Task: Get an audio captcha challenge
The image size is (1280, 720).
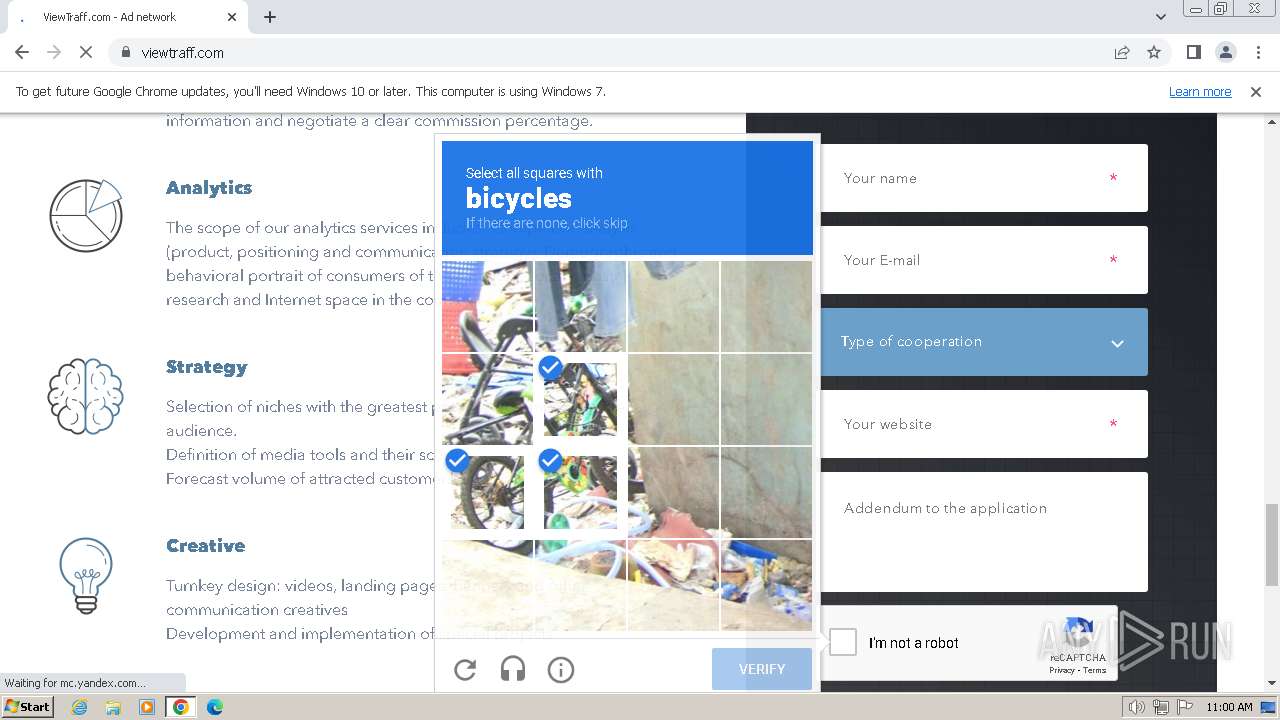Action: coord(513,670)
